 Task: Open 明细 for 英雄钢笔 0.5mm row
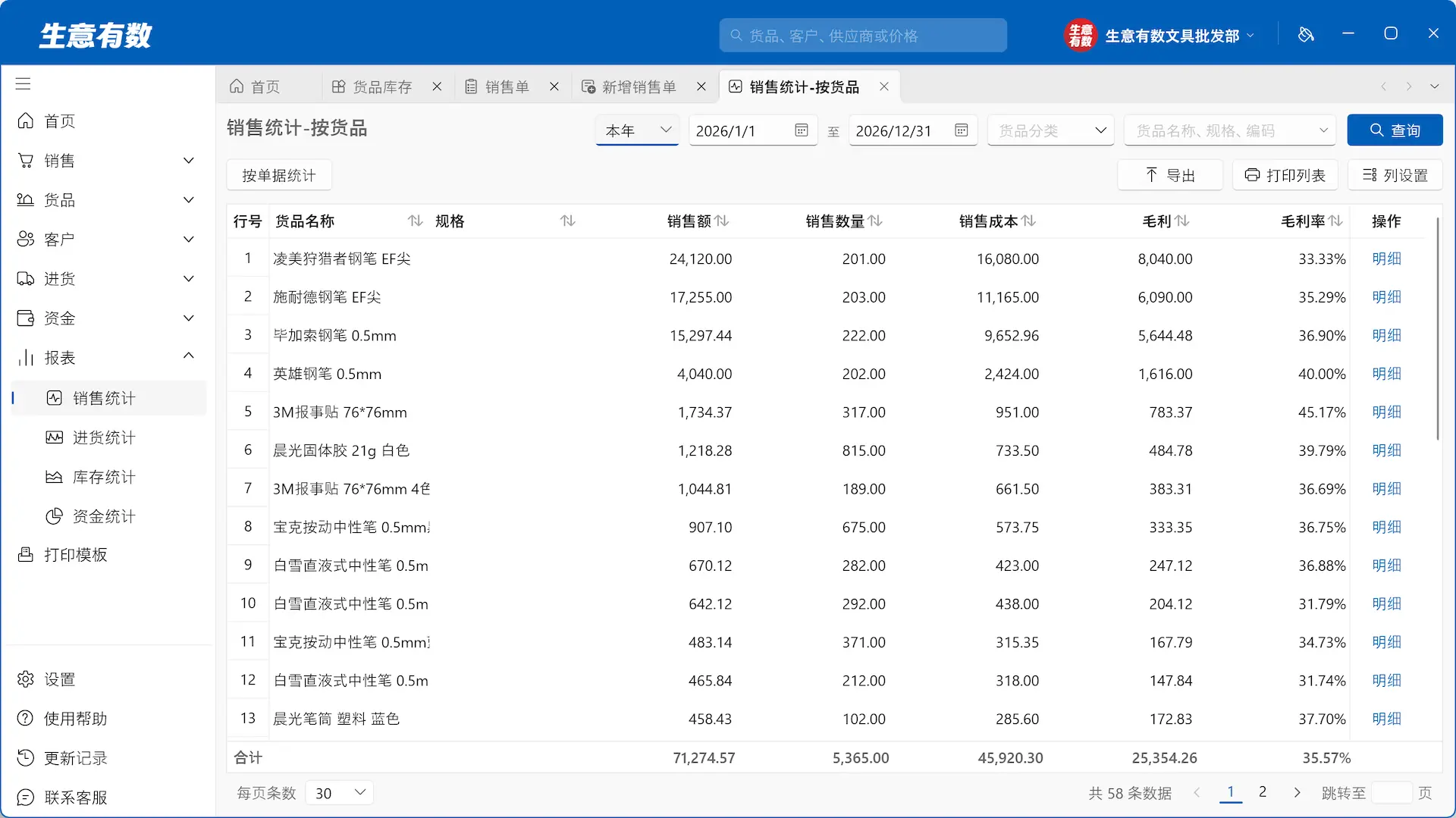1386,374
